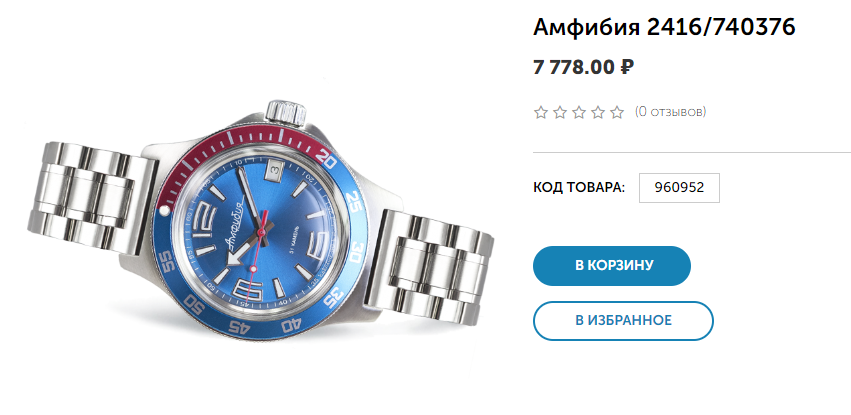Click the product code field 960952

coord(679,188)
